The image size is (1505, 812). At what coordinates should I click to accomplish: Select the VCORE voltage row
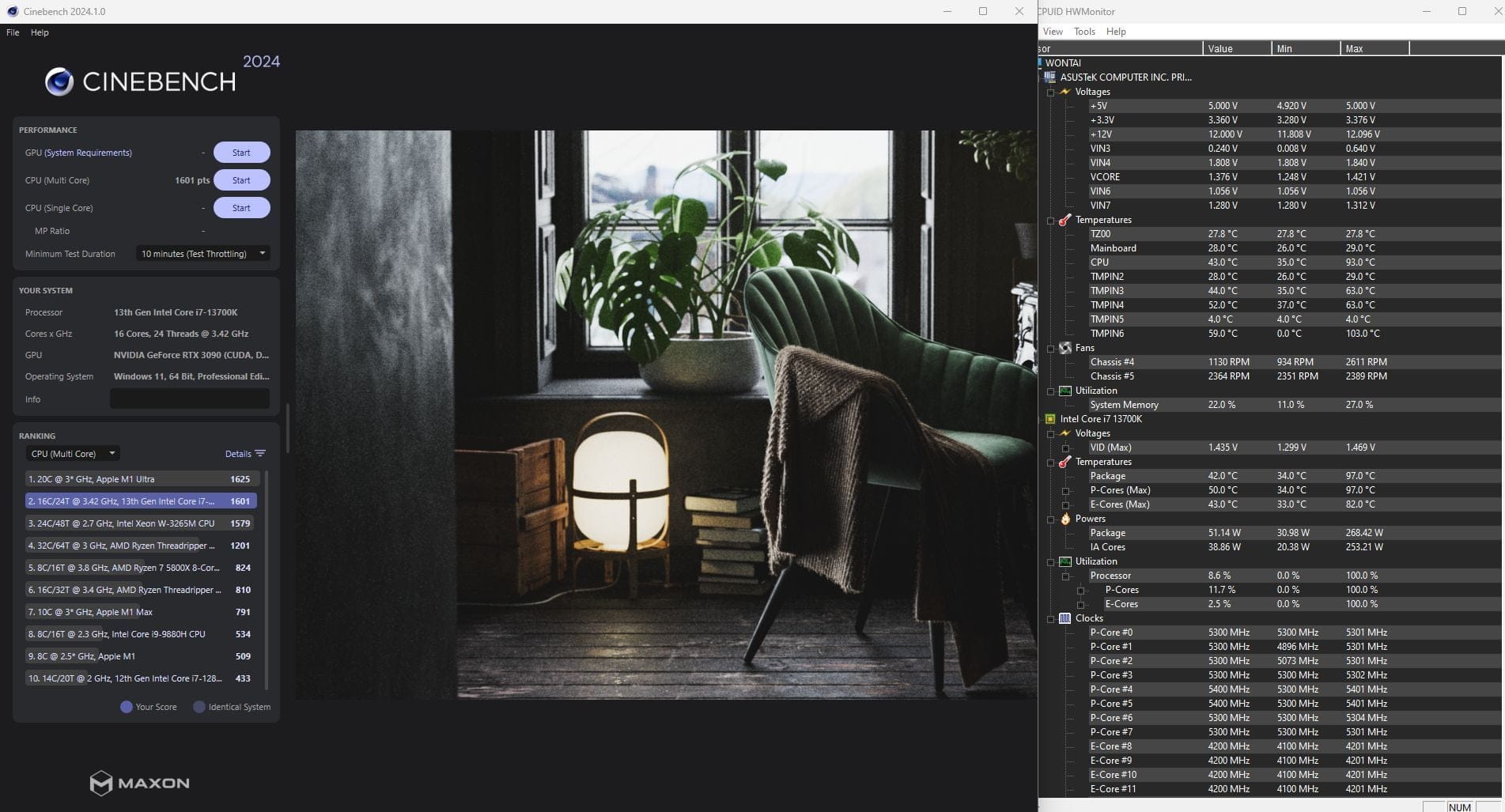pyautogui.click(x=1295, y=177)
